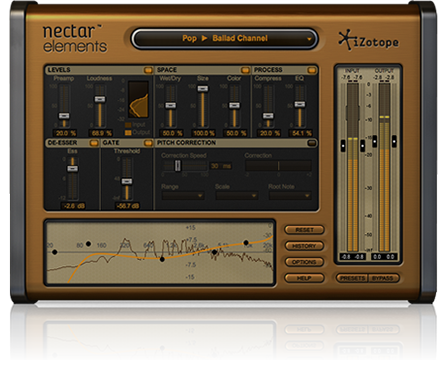Select the Ess -2.6 dB value field
This screenshot has width=446, height=366.
tap(74, 206)
